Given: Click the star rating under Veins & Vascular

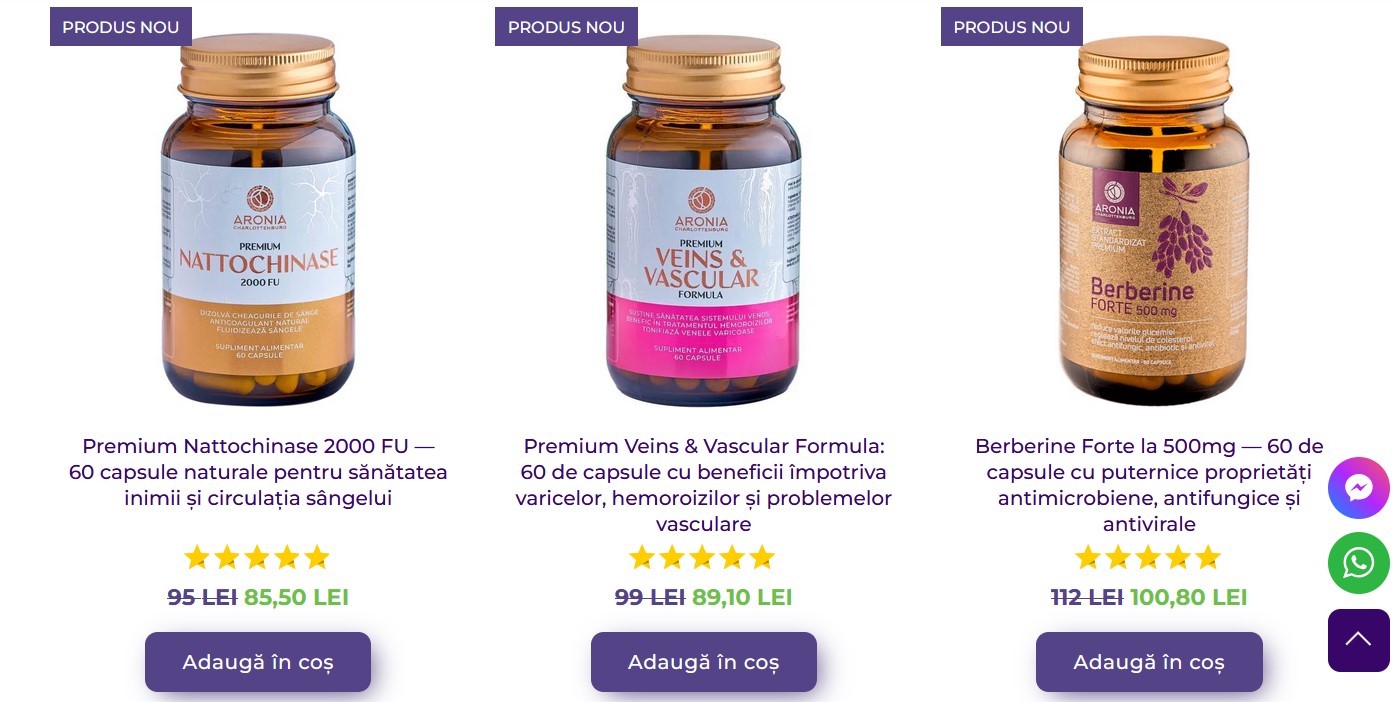Looking at the screenshot, I should (702, 557).
